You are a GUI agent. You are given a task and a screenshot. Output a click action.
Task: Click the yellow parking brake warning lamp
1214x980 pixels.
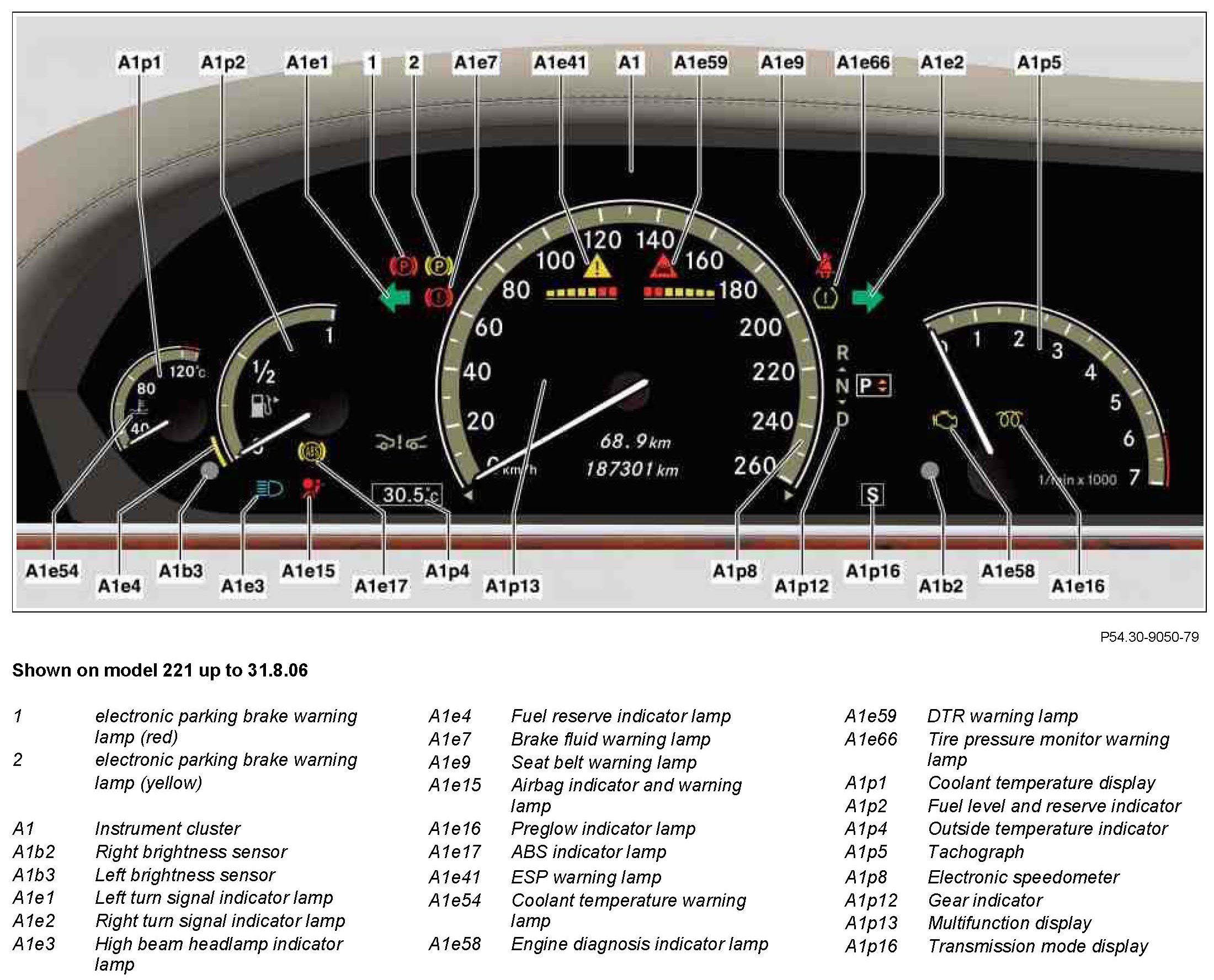tap(439, 265)
